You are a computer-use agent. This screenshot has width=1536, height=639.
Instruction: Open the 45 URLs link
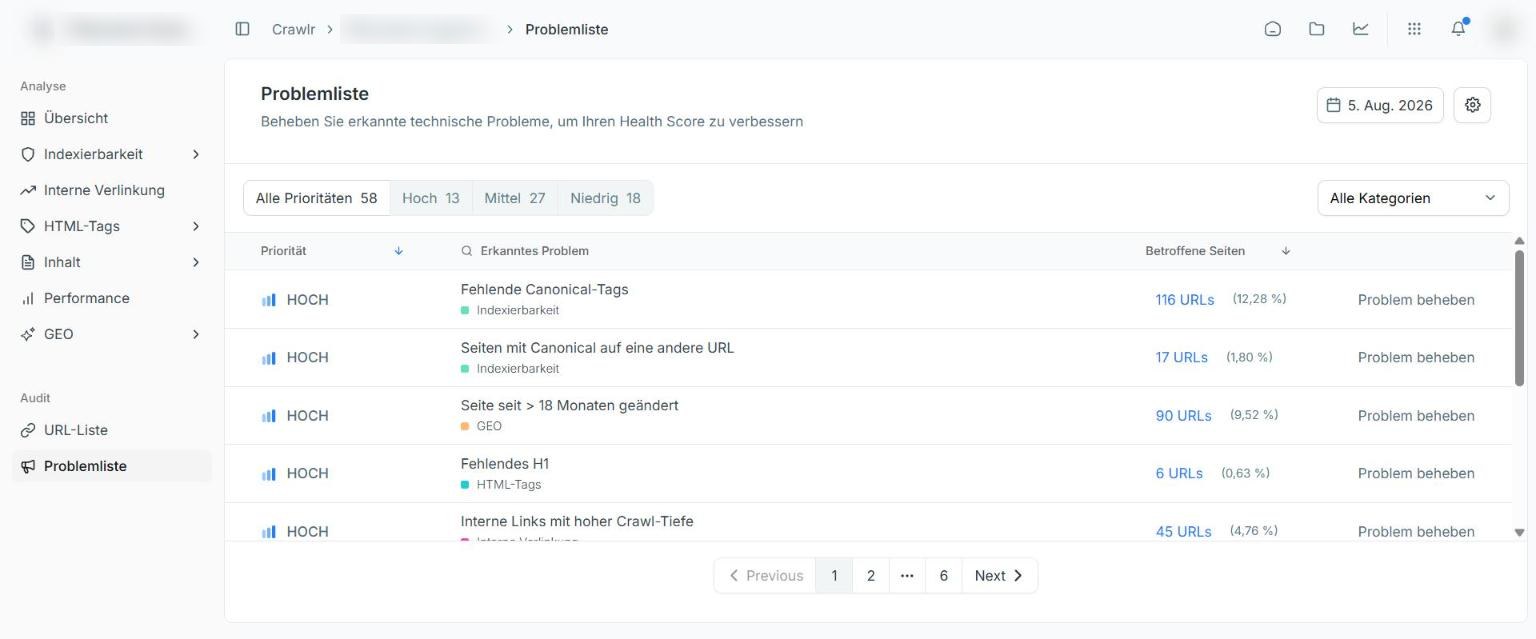tap(1184, 531)
